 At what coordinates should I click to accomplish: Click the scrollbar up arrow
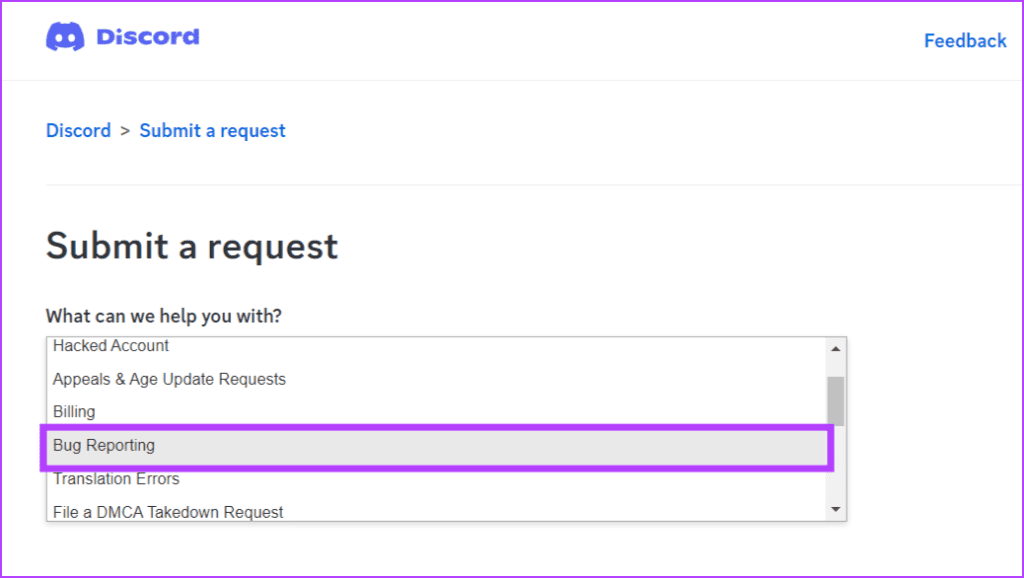(x=836, y=348)
